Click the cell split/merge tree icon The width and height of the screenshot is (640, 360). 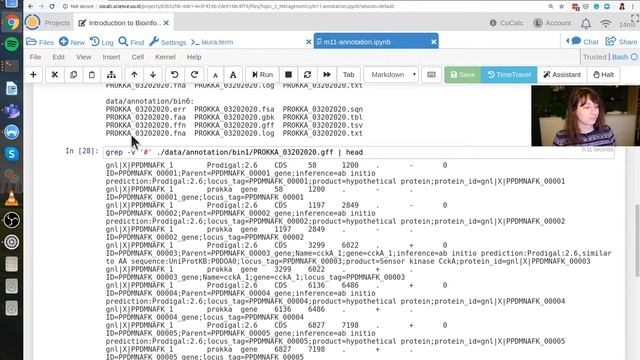(111, 75)
